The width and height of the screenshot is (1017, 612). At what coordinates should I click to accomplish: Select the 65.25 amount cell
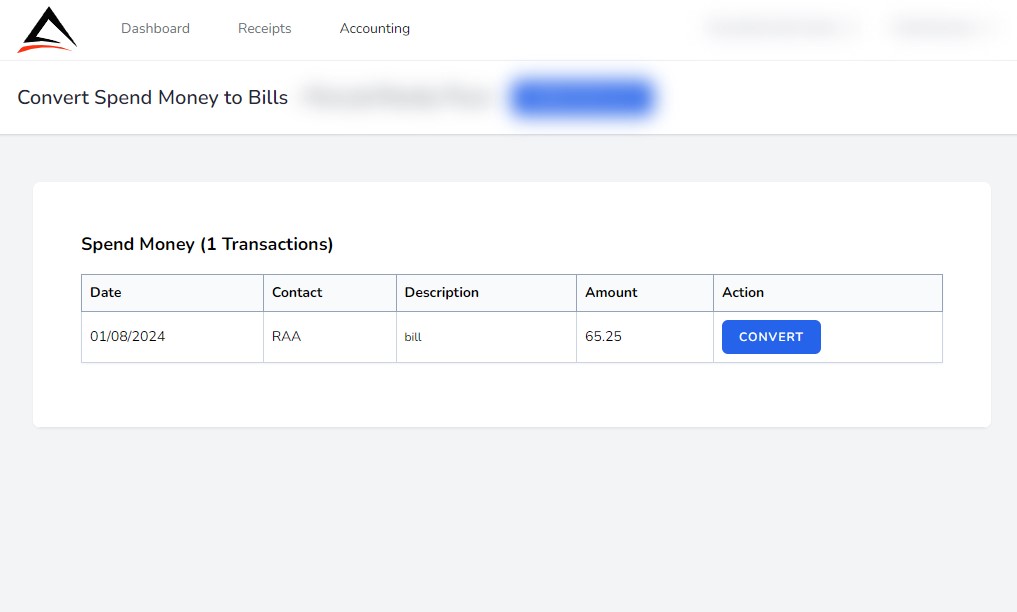(603, 337)
